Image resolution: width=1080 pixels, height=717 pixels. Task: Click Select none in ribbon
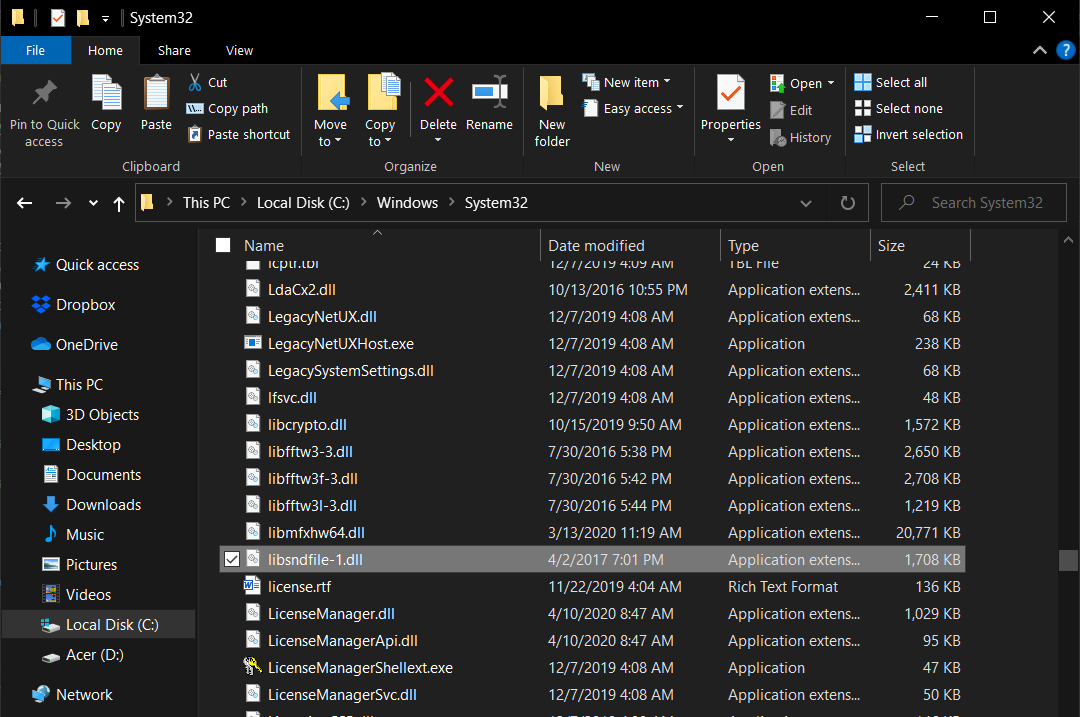point(898,108)
